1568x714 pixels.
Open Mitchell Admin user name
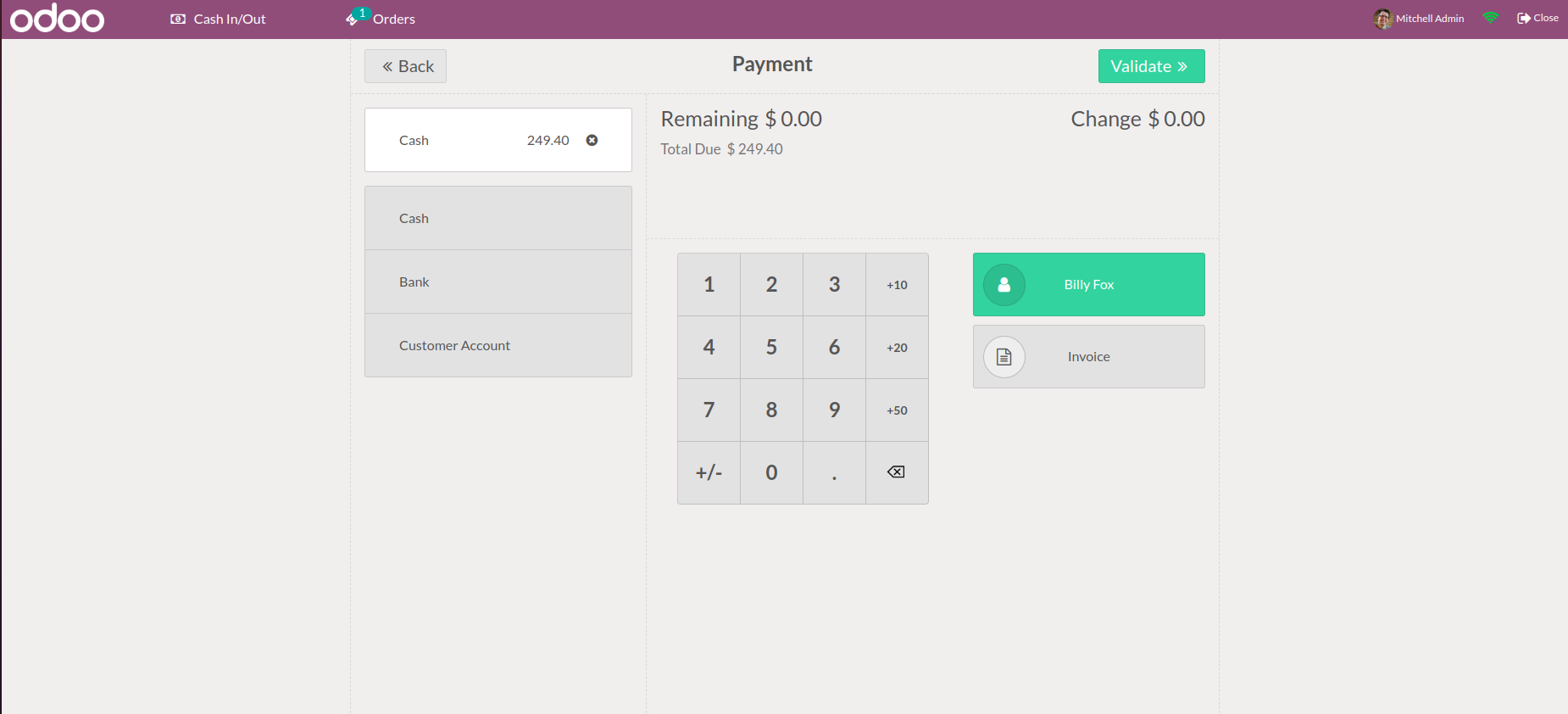tap(1430, 19)
